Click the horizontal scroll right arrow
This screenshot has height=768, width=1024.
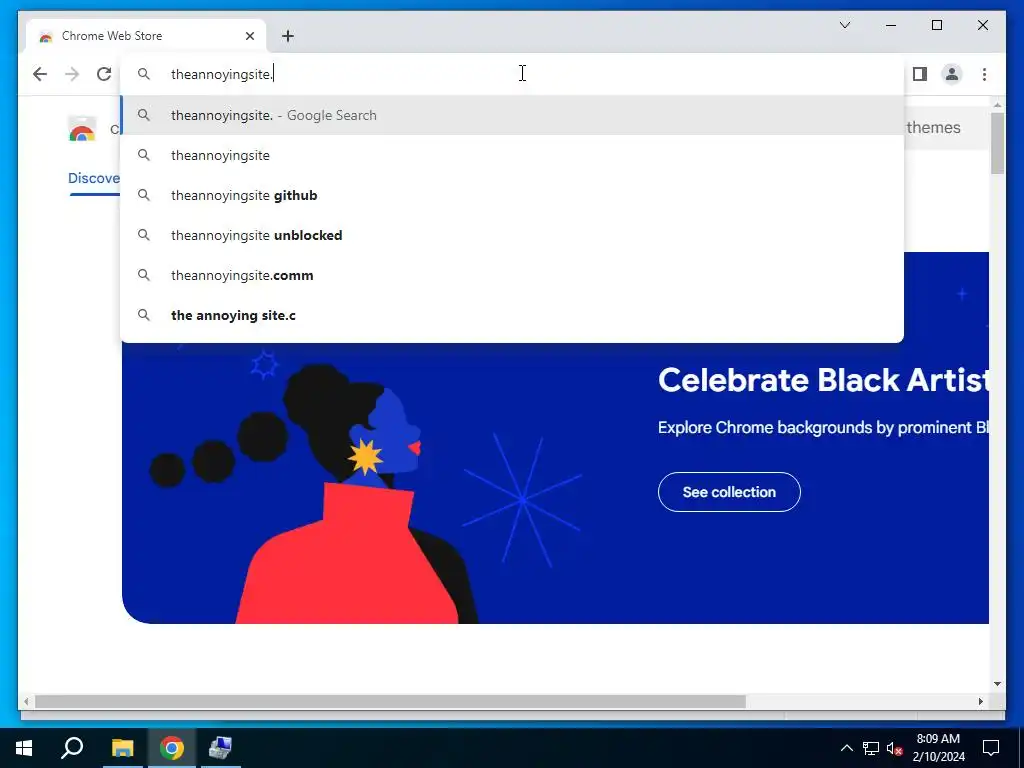point(980,701)
